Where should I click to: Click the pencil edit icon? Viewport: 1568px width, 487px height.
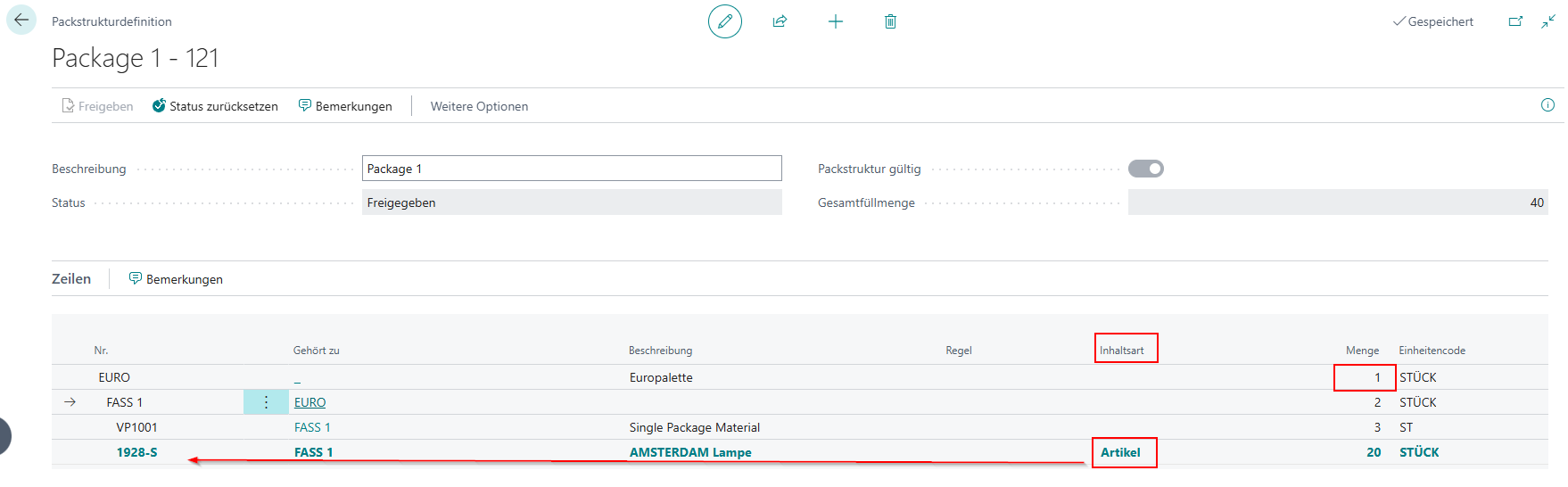point(725,21)
